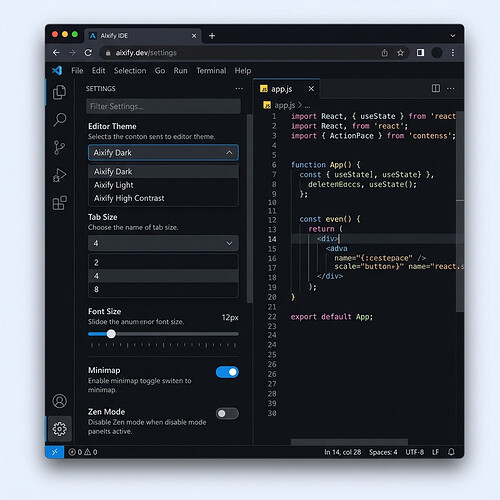Click the Filter Settings search field

click(x=163, y=106)
